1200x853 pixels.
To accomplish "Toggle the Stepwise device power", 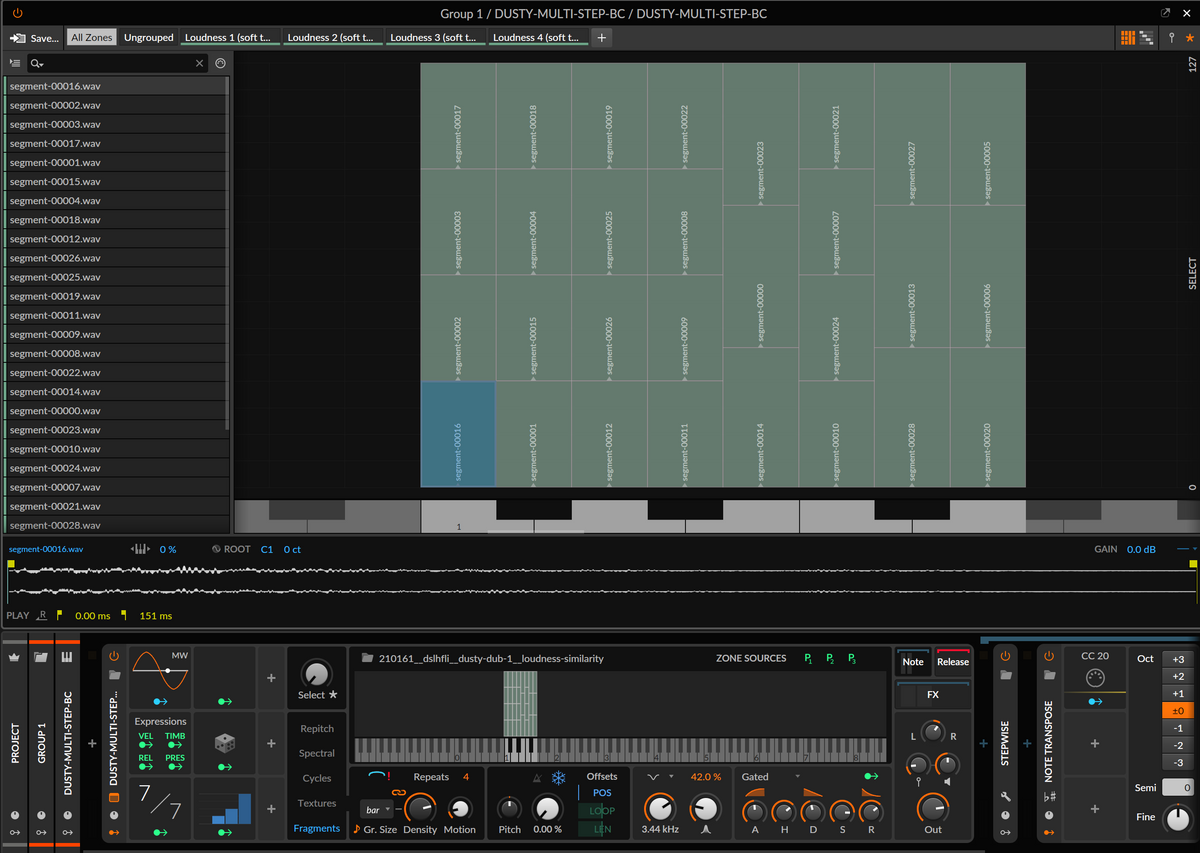I will pos(1006,656).
